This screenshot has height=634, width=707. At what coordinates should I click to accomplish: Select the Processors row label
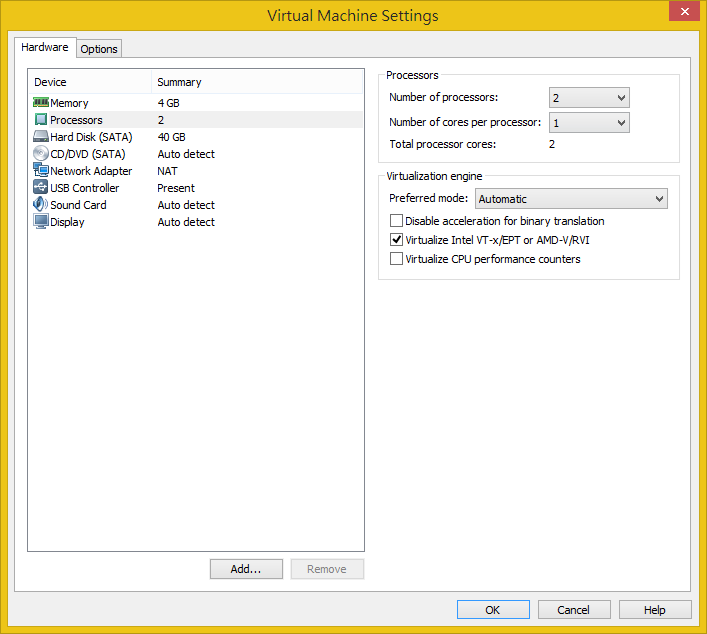point(76,120)
